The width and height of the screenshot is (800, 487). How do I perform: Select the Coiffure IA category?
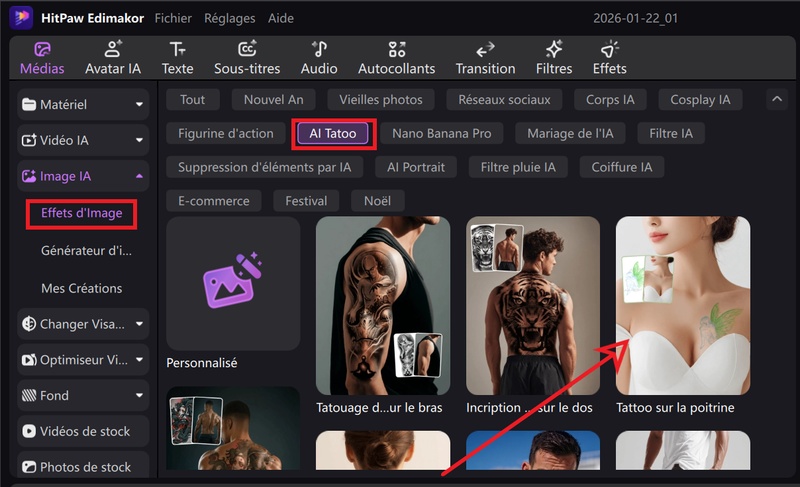[x=622, y=167]
